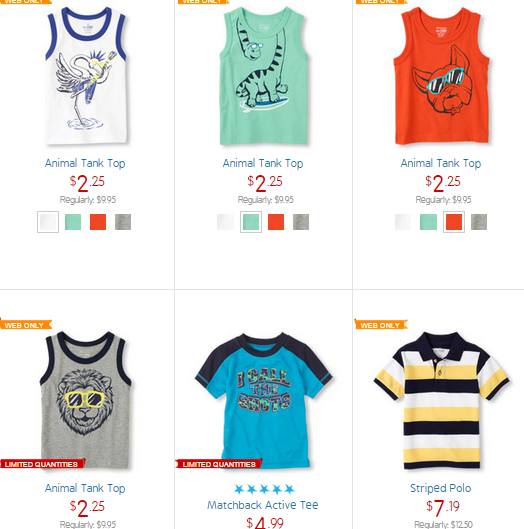
Task: Click LIMITED QUANTITIES badge on lion tank top
Action: tap(42, 464)
